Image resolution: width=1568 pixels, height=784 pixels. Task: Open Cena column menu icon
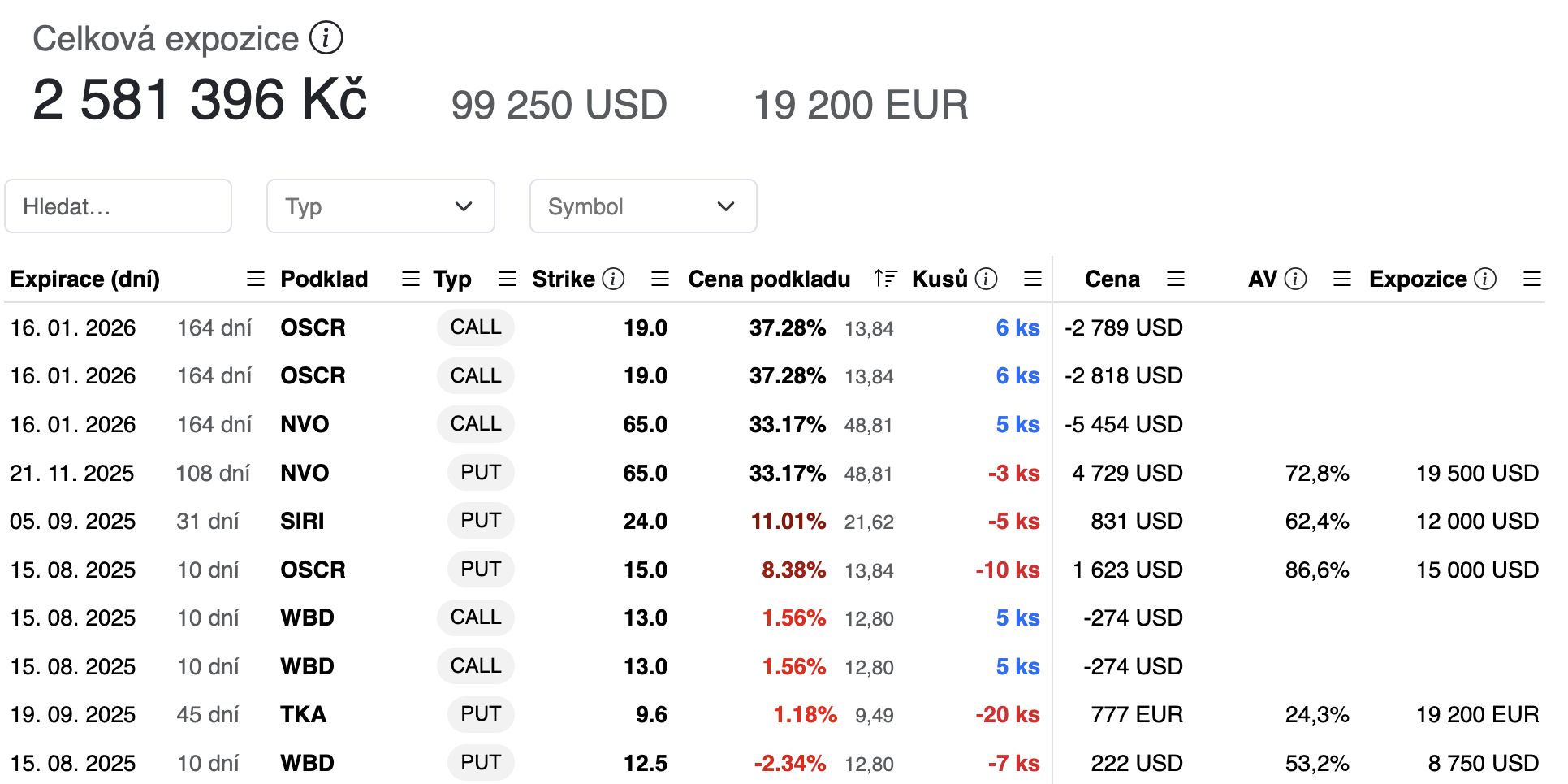point(1176,279)
